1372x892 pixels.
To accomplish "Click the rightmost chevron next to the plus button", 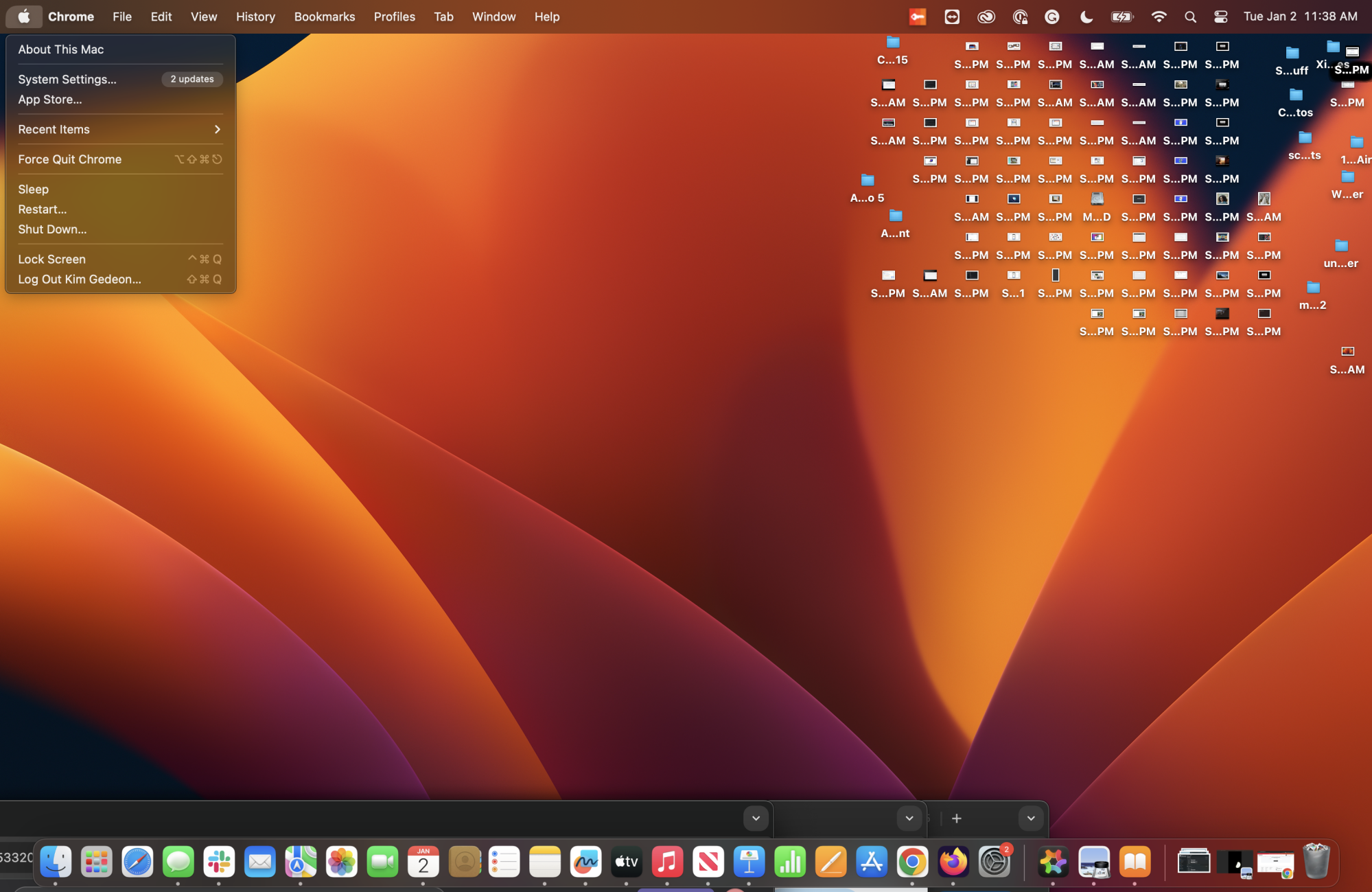I will 1030,818.
